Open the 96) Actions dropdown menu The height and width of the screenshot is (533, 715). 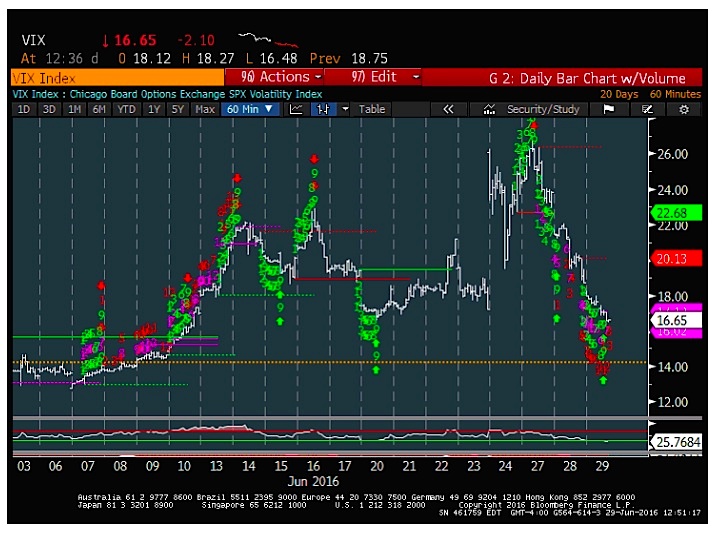[275, 77]
